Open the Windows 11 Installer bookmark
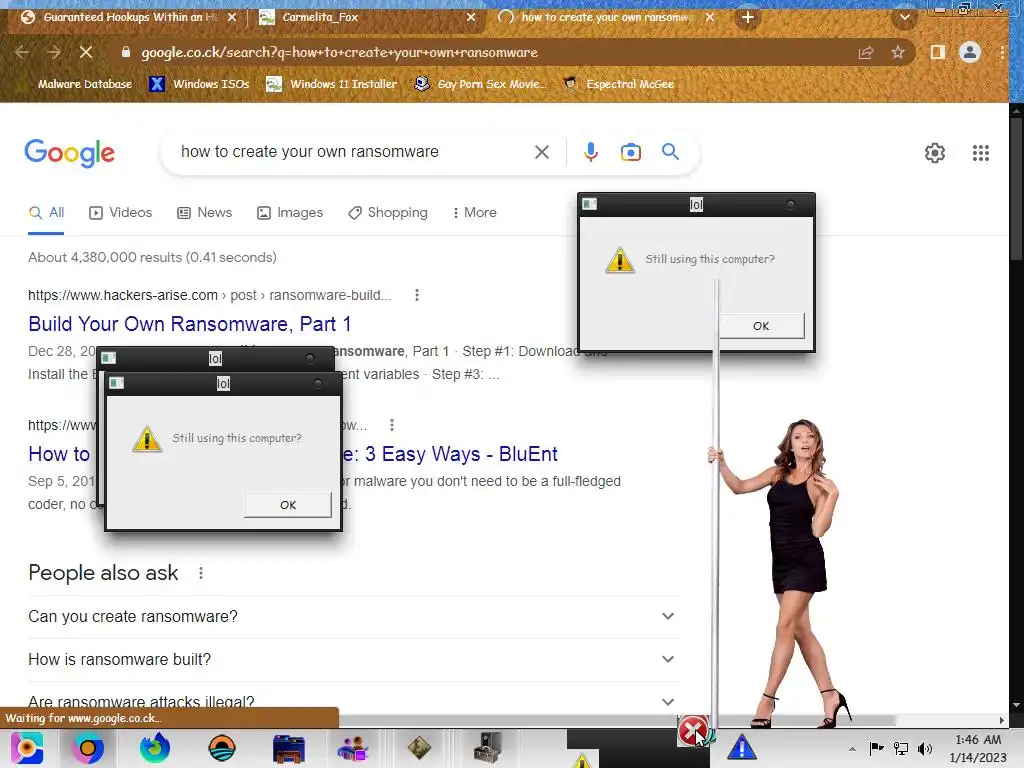Viewport: 1024px width, 768px height. (x=332, y=84)
